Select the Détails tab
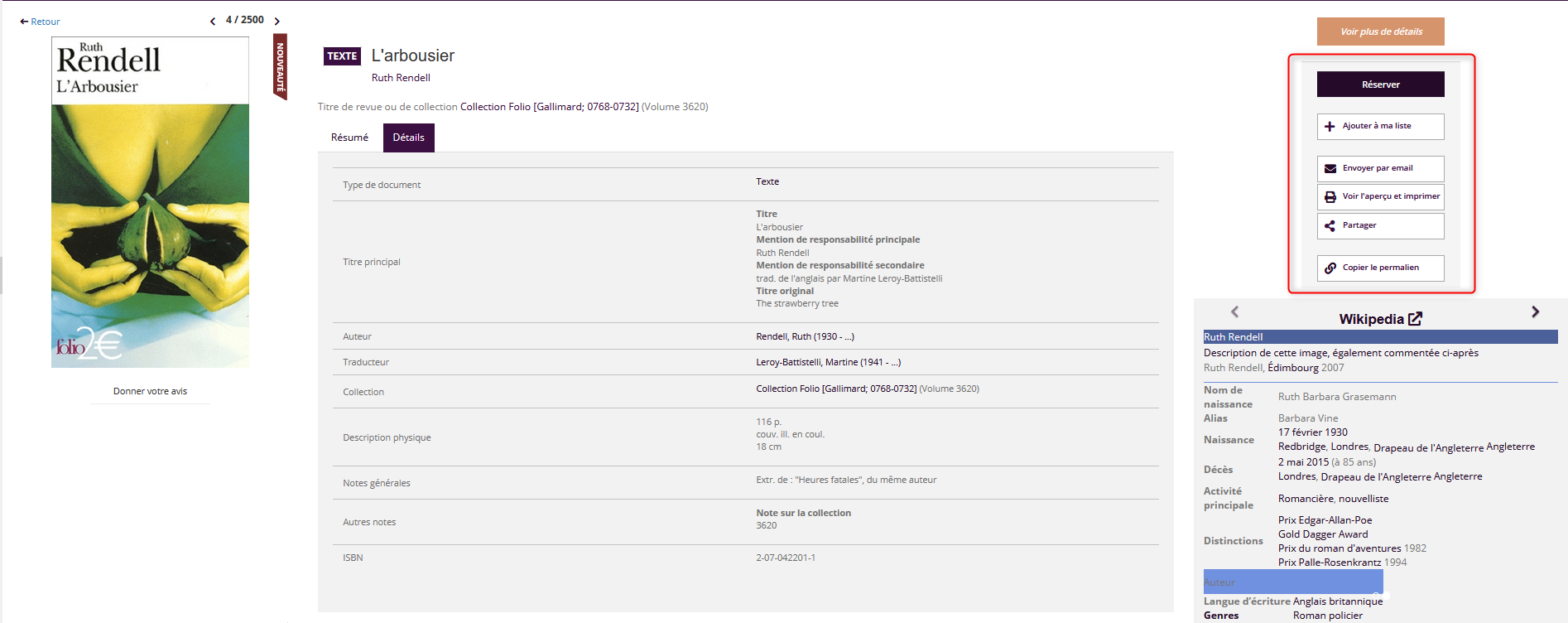 (x=408, y=138)
